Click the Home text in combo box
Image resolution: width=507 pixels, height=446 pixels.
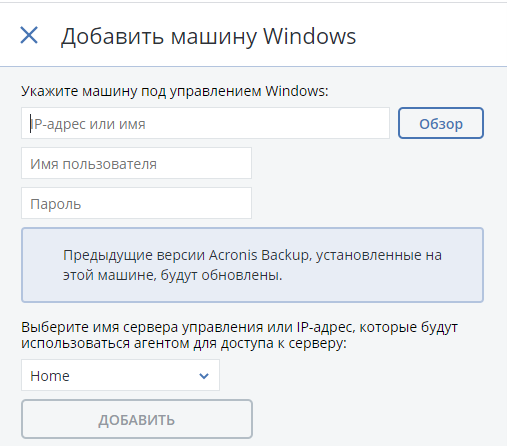point(50,376)
